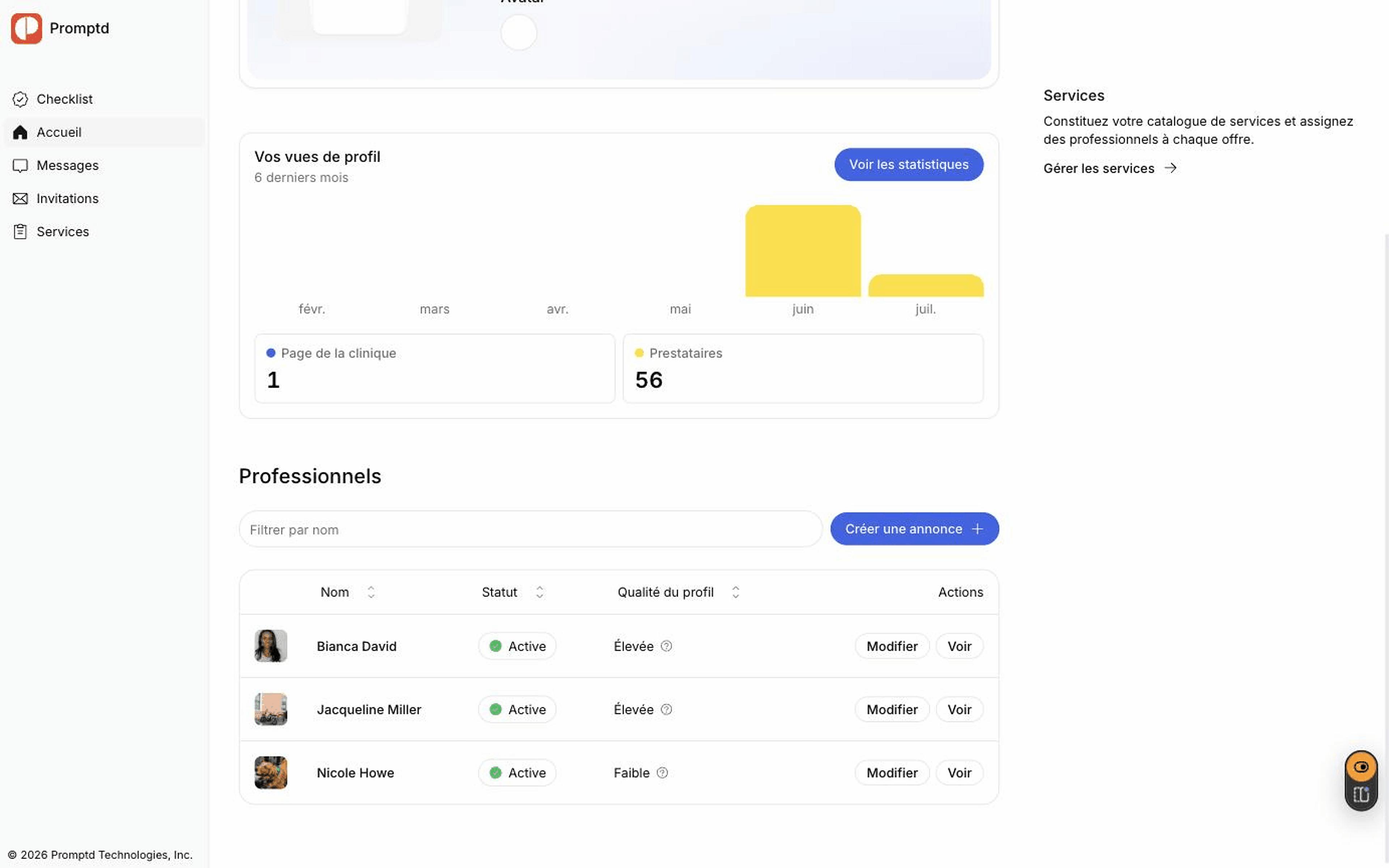Screen dimensions: 1389x868
Task: Click the Promptd logo icon
Action: pos(26,28)
